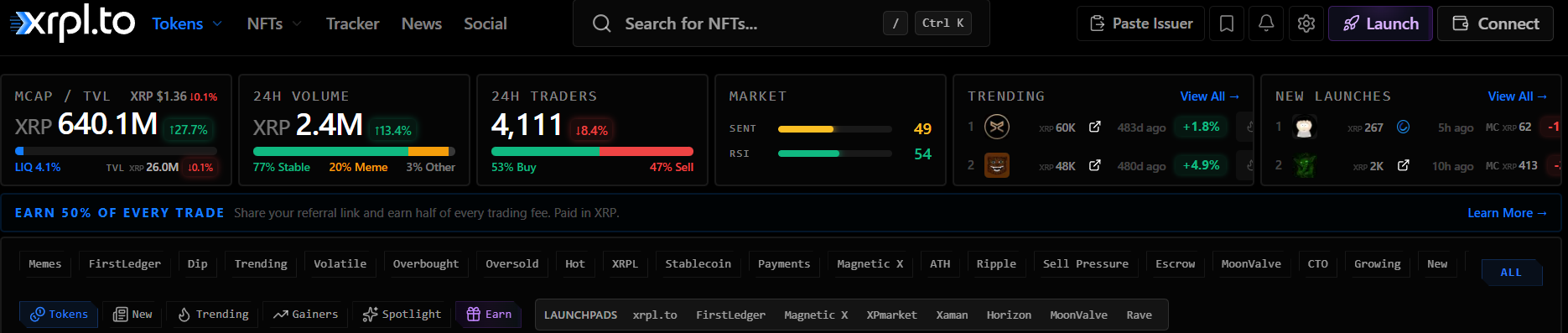Select the Payments category tag
Viewport: 1568px width, 333px height.
click(x=784, y=263)
